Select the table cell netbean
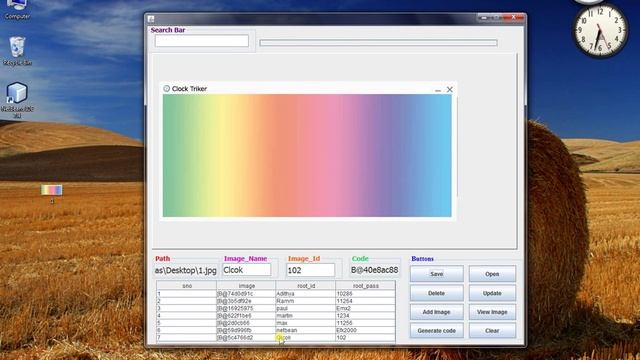 pos(306,330)
